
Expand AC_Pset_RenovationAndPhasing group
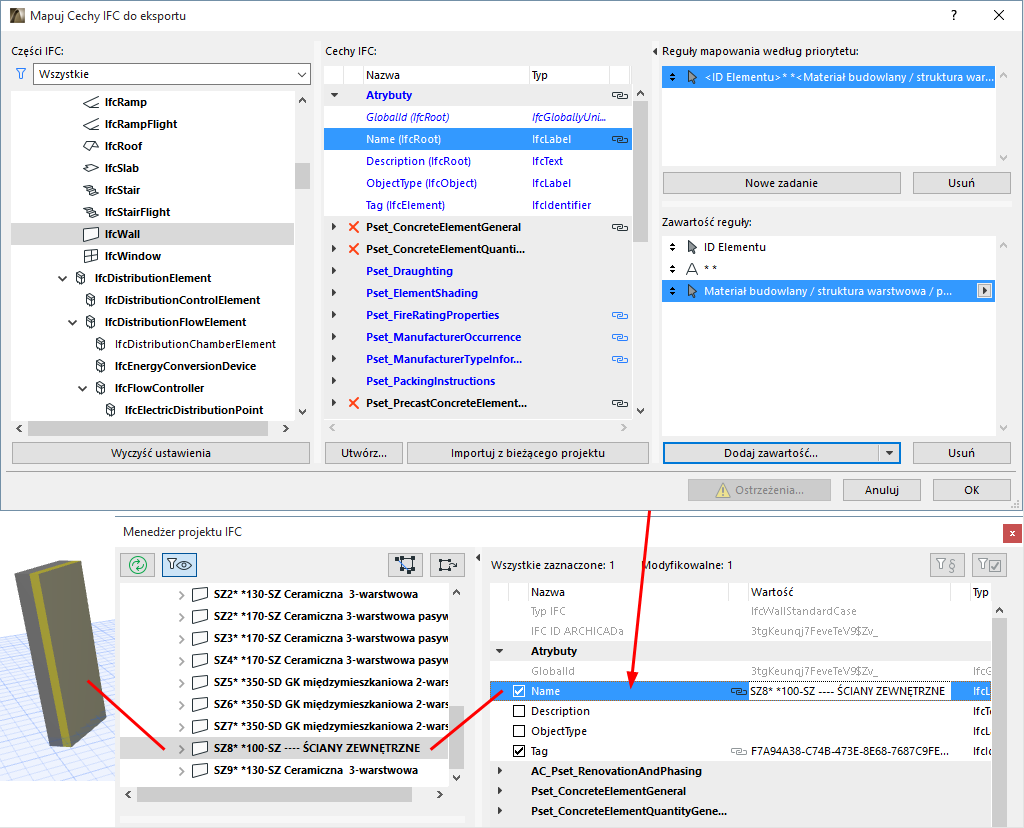click(500, 771)
